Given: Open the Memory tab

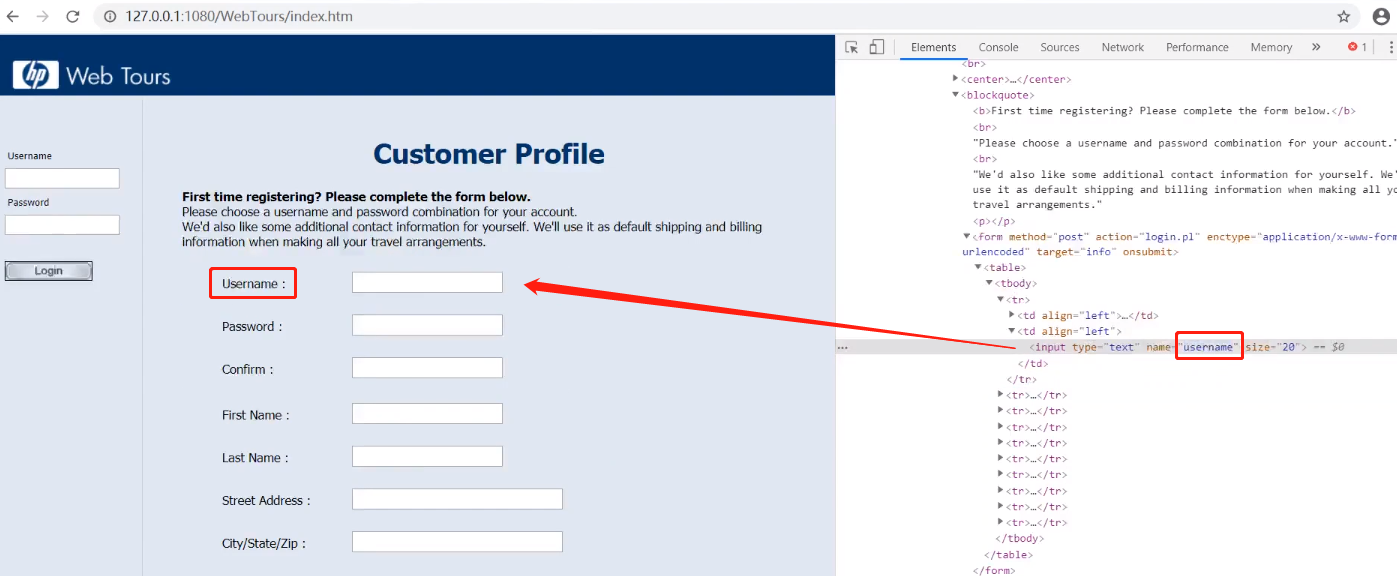Looking at the screenshot, I should [1271, 47].
